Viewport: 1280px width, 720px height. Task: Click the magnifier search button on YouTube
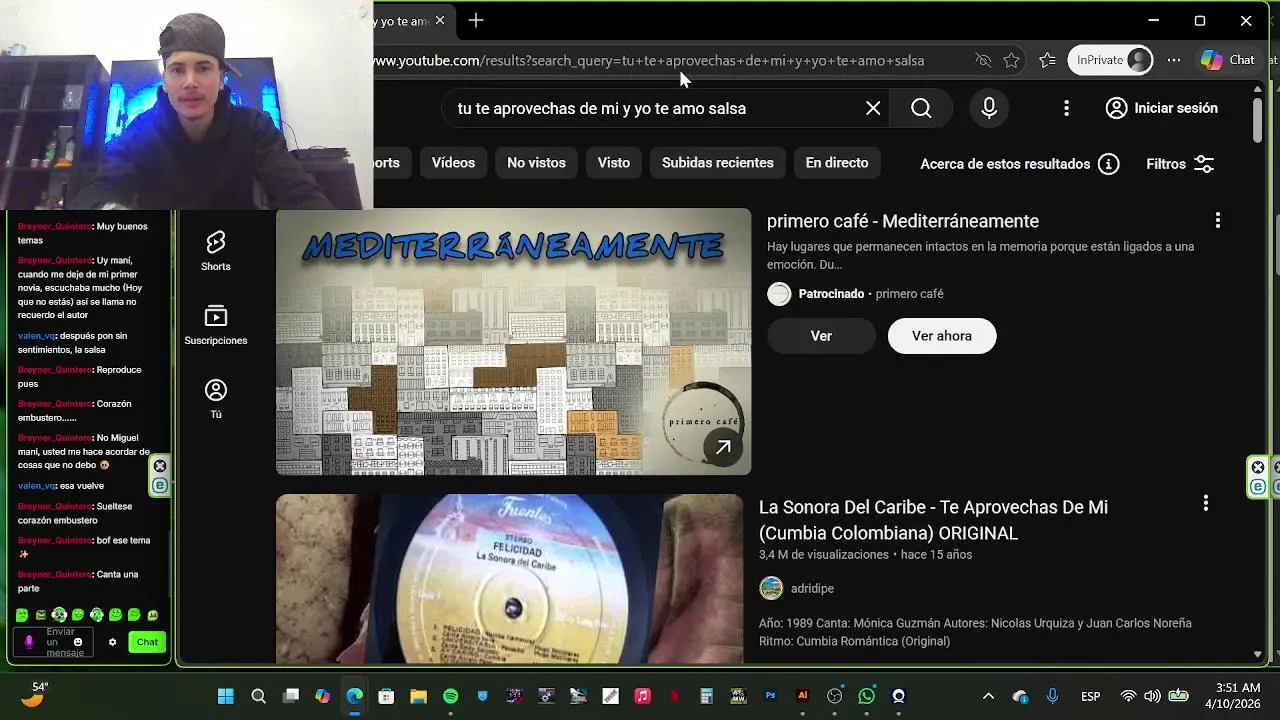pos(921,108)
